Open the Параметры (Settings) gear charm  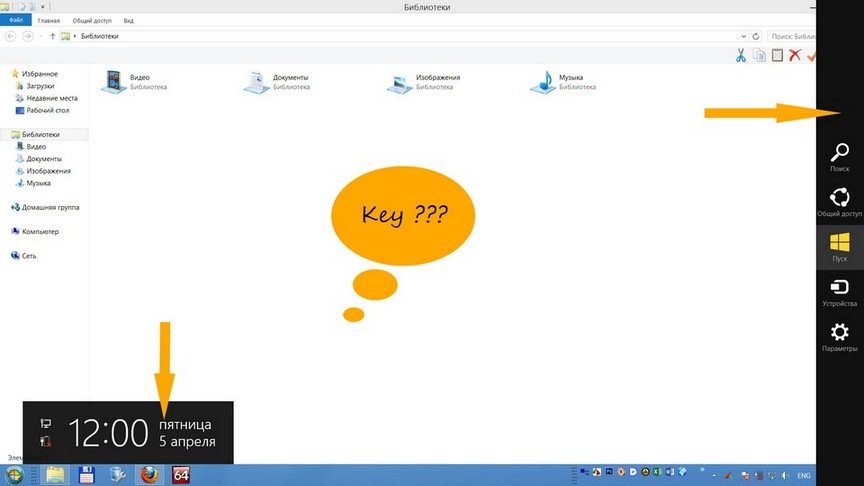click(840, 336)
